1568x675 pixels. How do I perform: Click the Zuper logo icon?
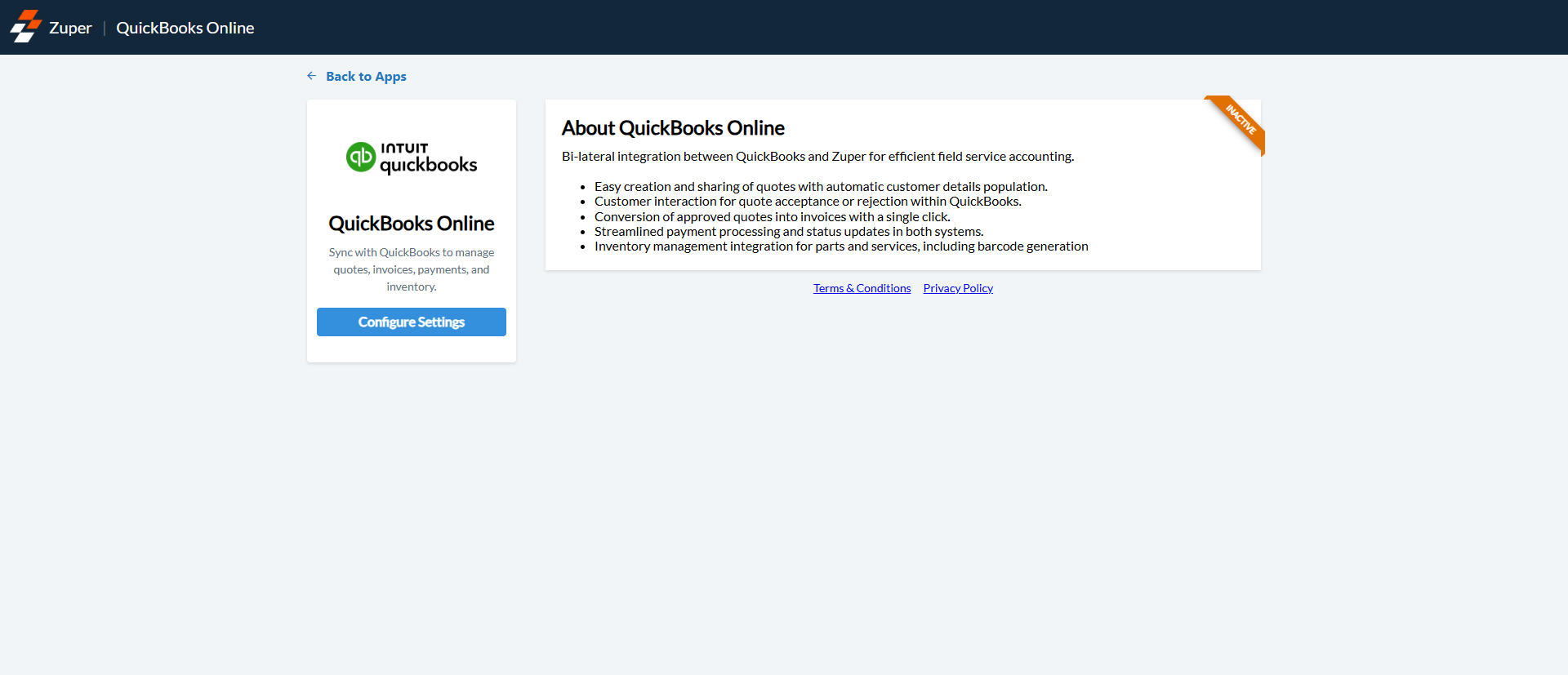26,27
